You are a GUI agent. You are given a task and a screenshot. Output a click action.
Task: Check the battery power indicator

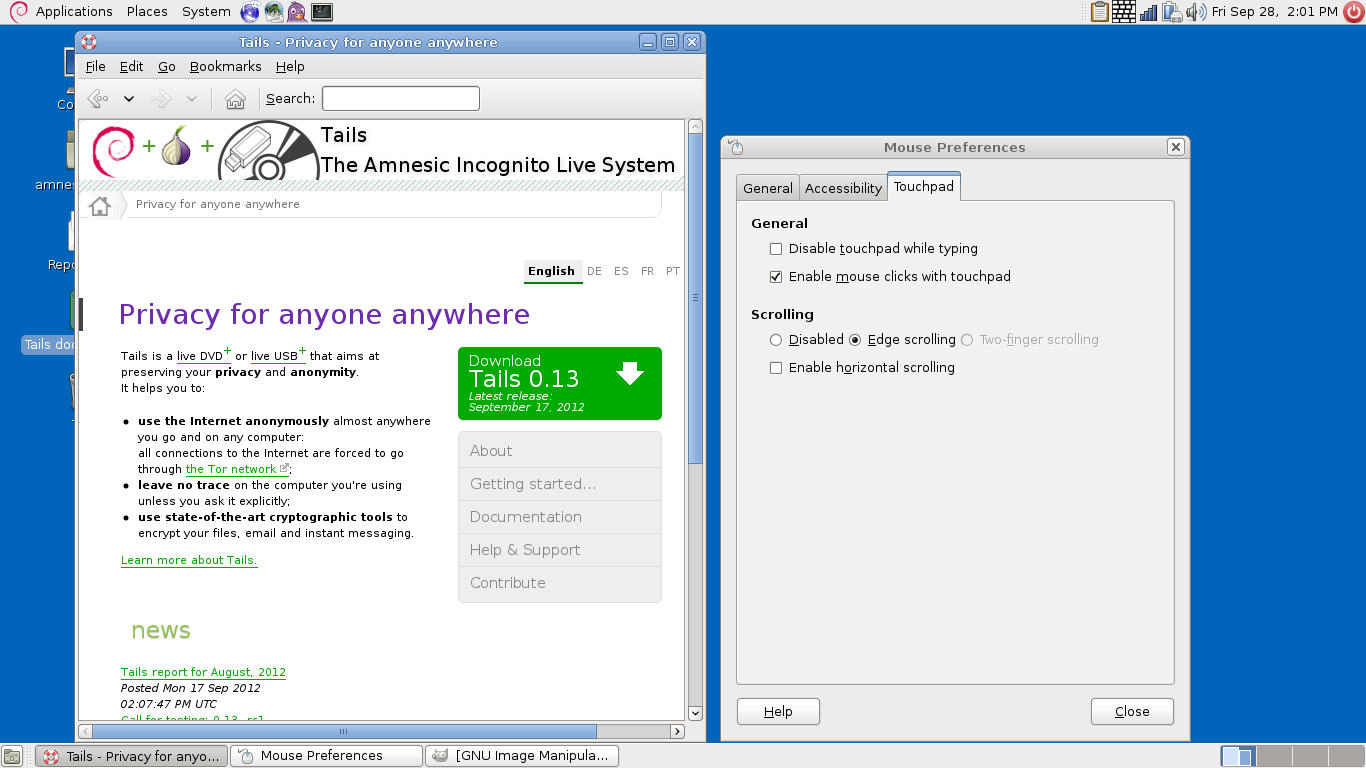1172,12
